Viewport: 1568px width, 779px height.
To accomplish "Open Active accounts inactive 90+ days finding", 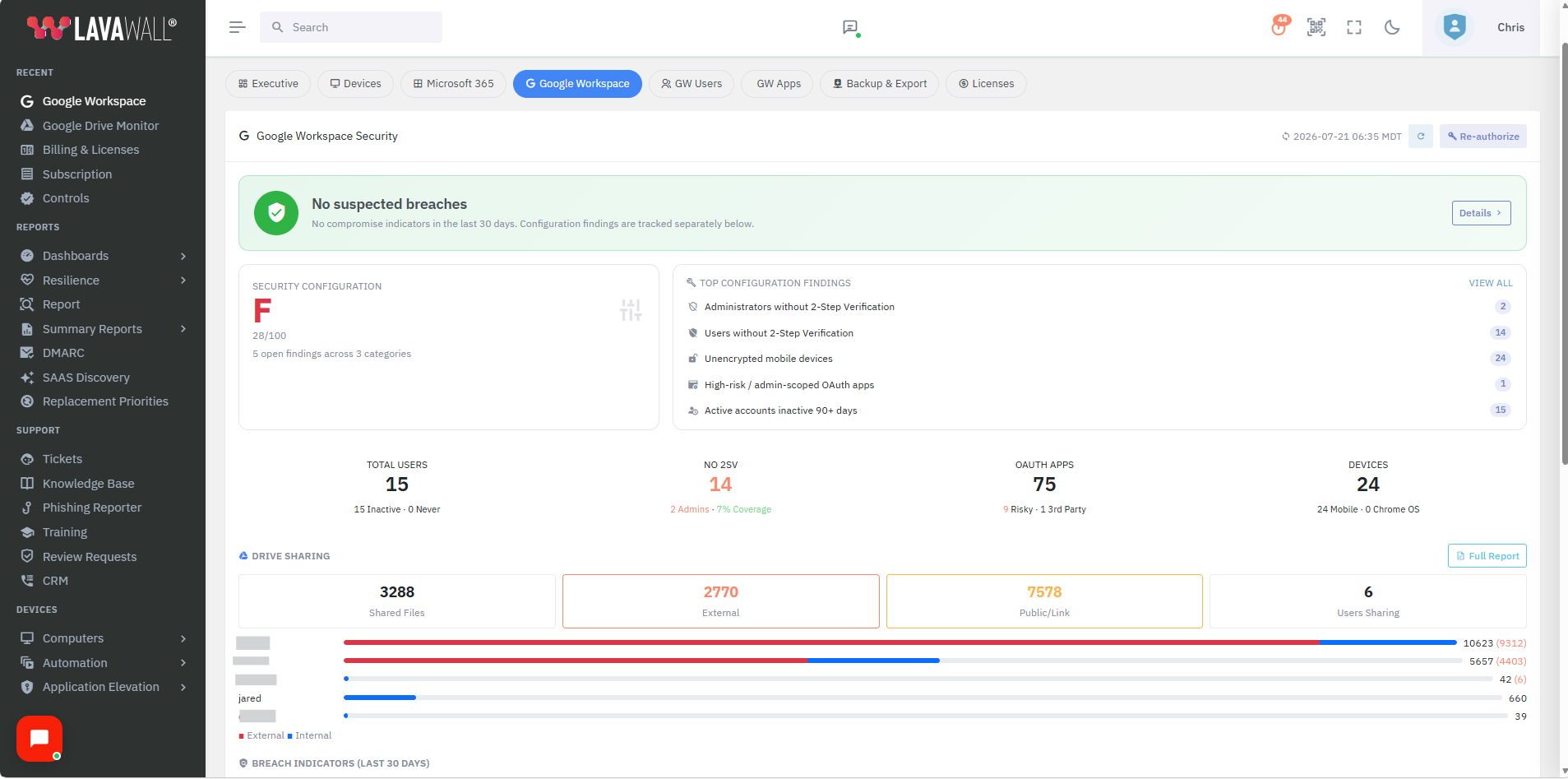I will click(1099, 410).
